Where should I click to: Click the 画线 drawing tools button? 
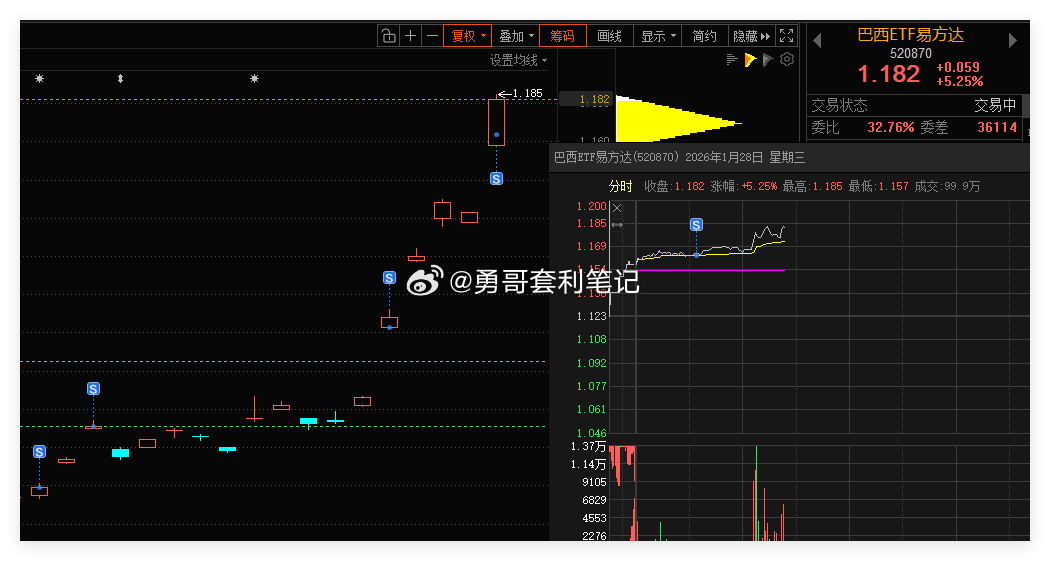(x=609, y=35)
